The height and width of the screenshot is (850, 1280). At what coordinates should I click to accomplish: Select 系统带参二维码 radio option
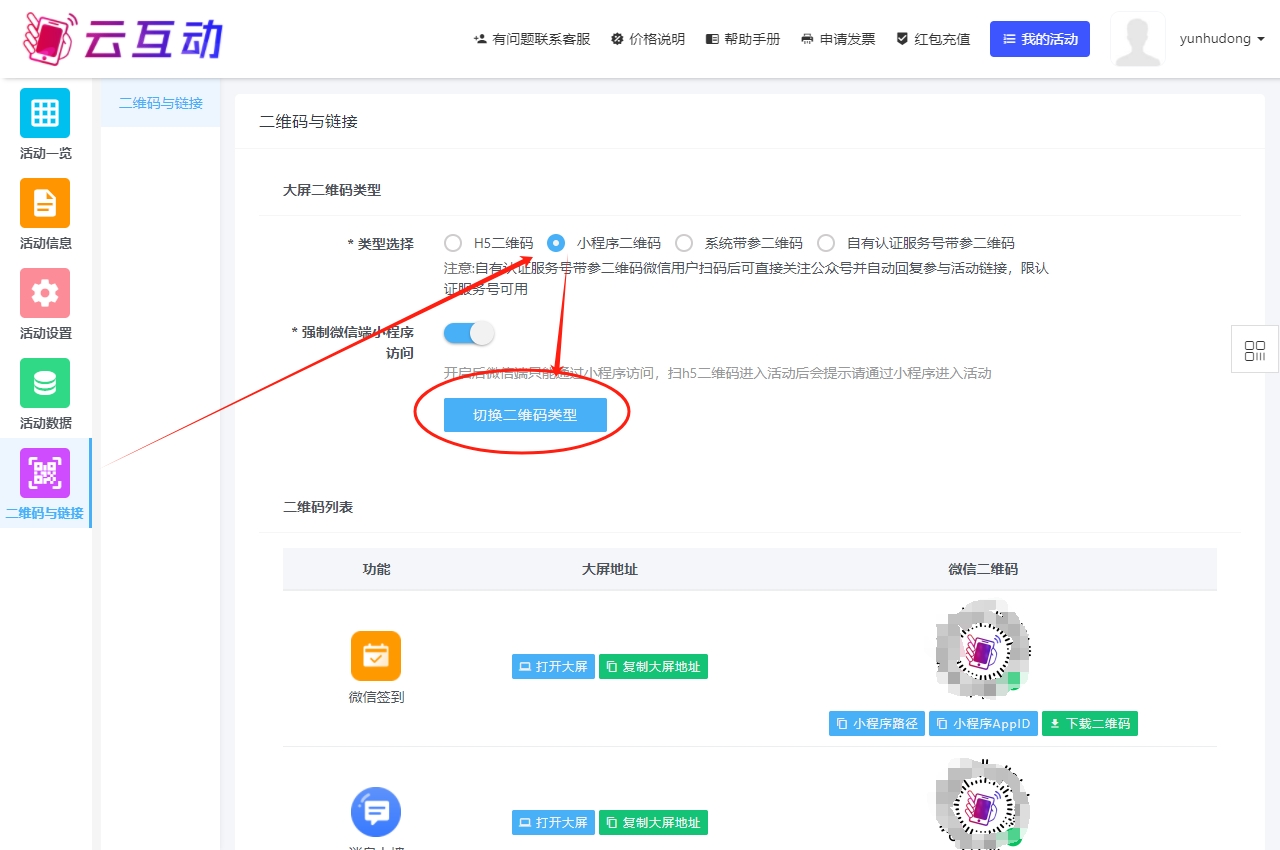(684, 243)
